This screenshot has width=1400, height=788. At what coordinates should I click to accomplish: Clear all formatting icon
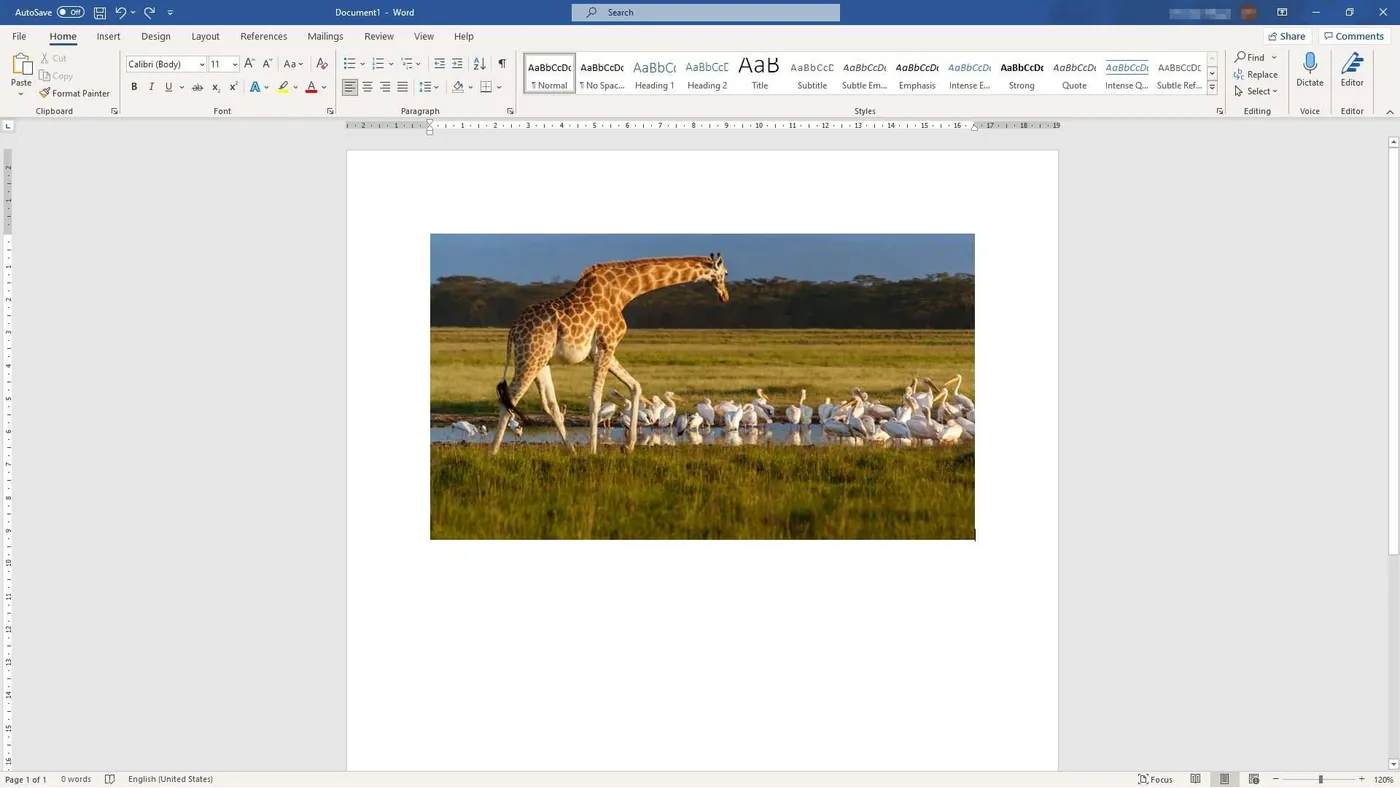(321, 64)
